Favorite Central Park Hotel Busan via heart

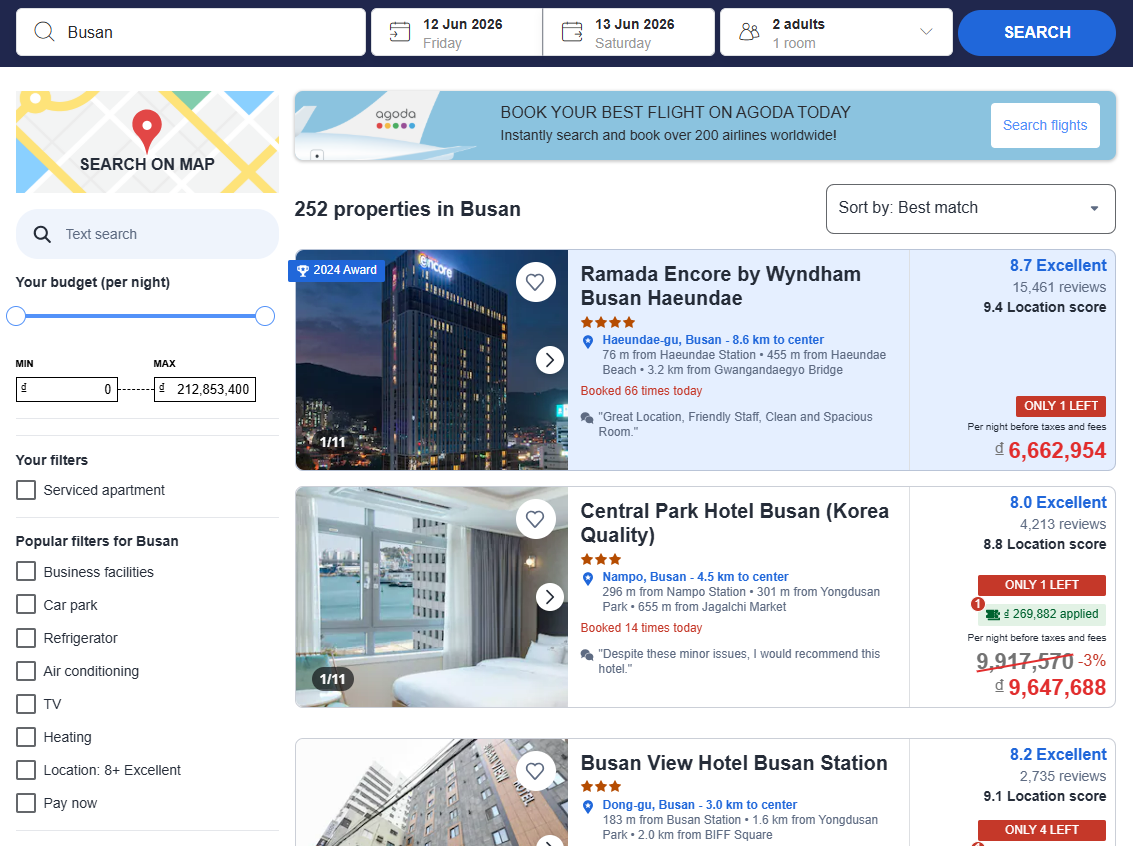click(535, 519)
